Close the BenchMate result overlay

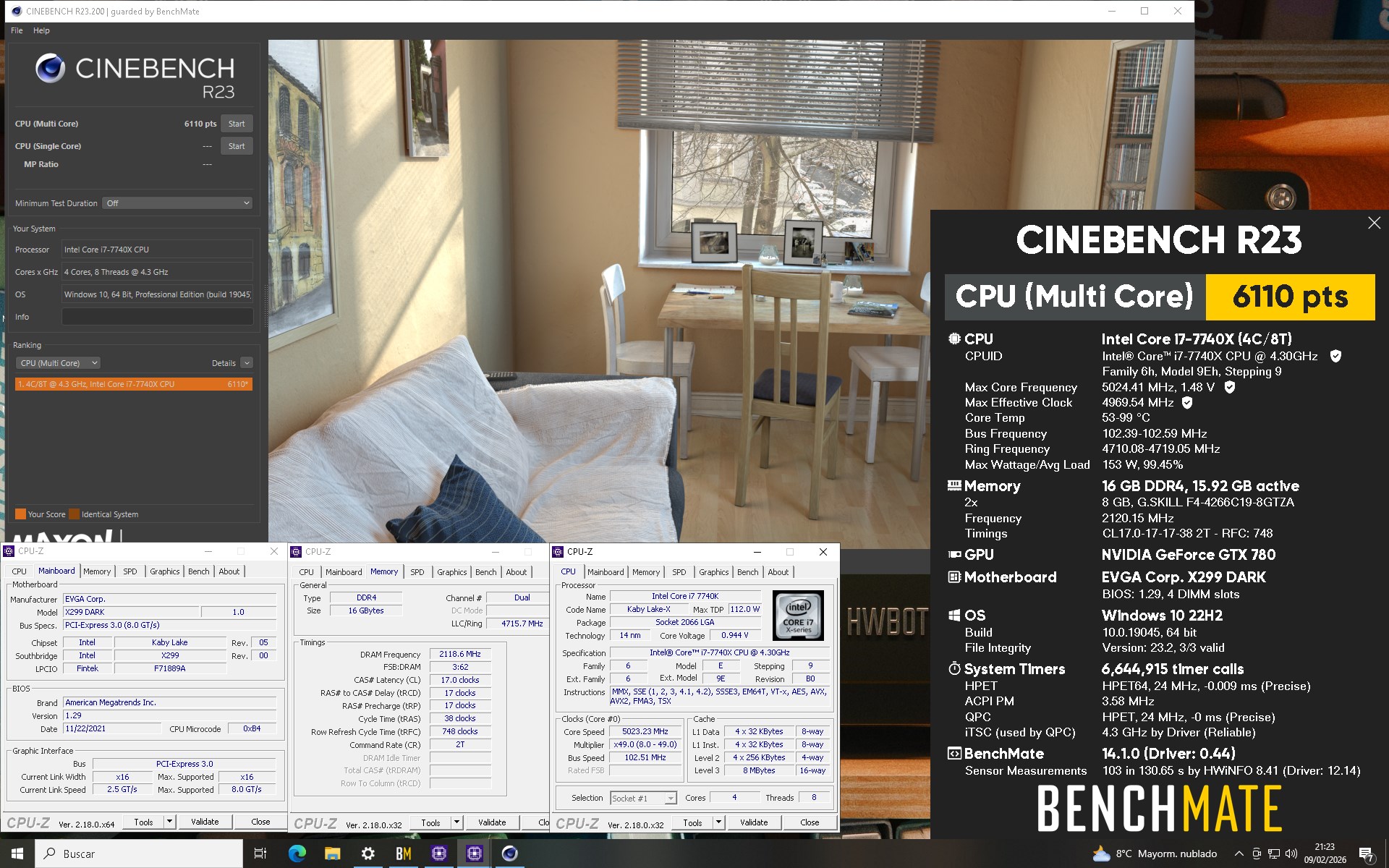[x=1374, y=224]
